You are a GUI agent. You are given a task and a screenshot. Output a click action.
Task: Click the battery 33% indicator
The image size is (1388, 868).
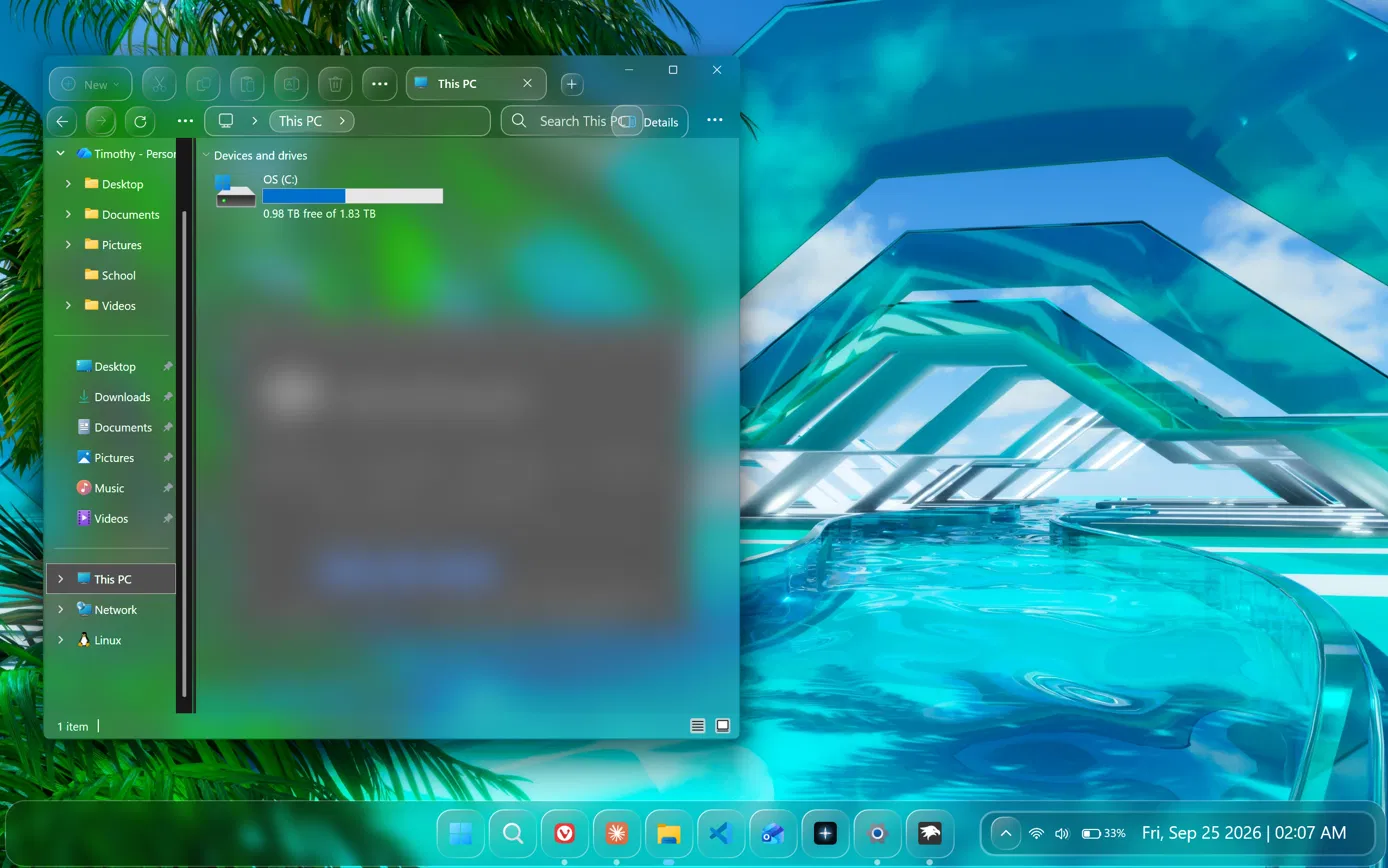point(1104,833)
